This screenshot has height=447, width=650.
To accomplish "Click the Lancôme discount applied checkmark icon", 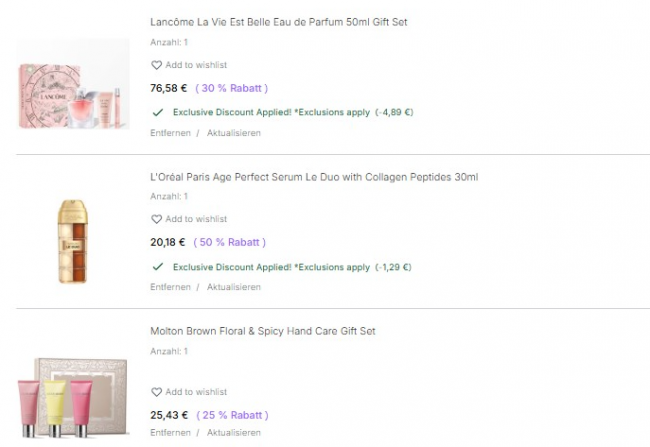I will click(x=157, y=112).
